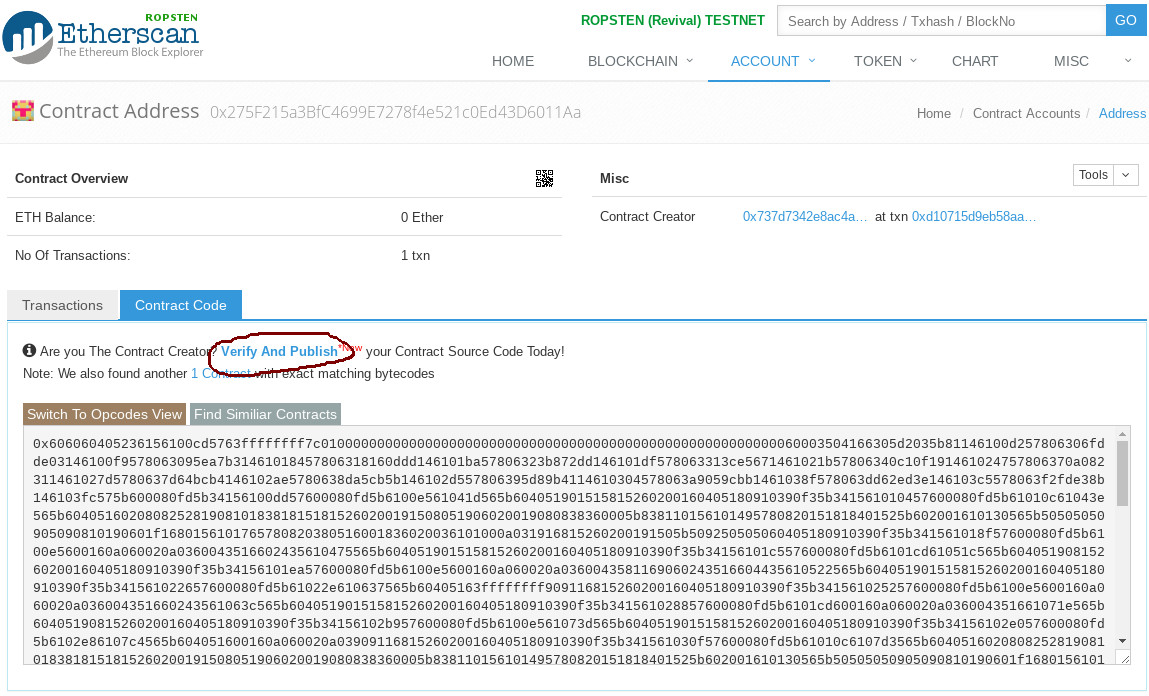This screenshot has height=696, width=1149.
Task: Open the MISC menu chevron
Action: point(1128,61)
